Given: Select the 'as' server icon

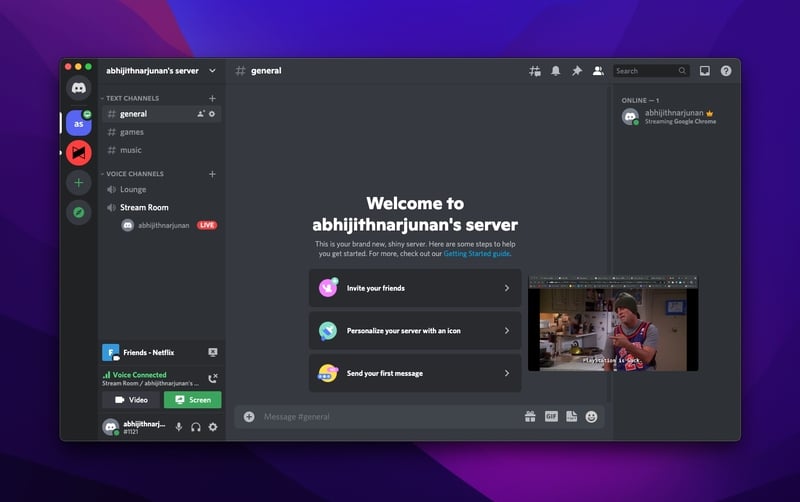Looking at the screenshot, I should pos(79,123).
